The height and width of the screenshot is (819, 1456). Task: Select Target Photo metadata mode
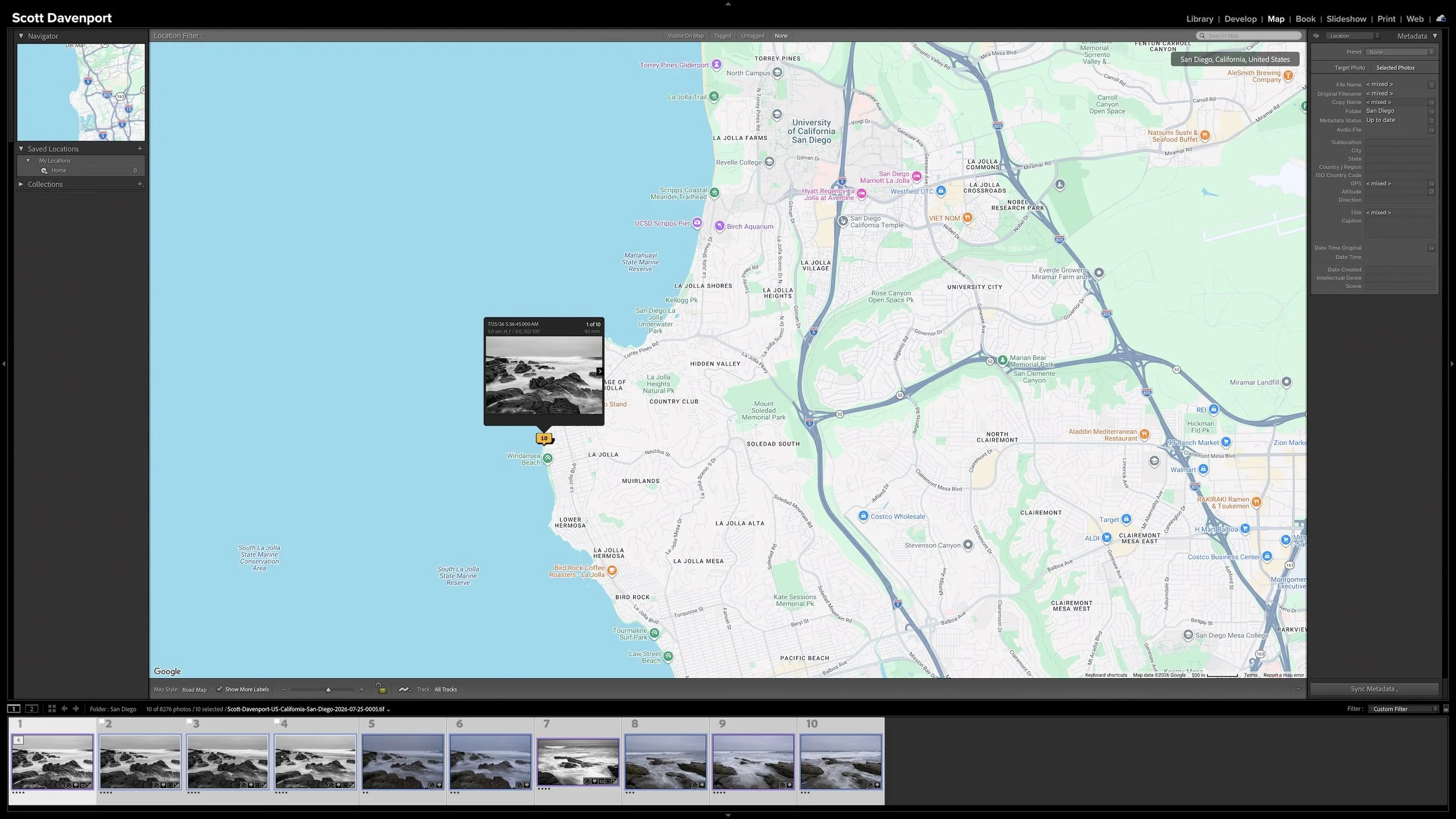1349,68
